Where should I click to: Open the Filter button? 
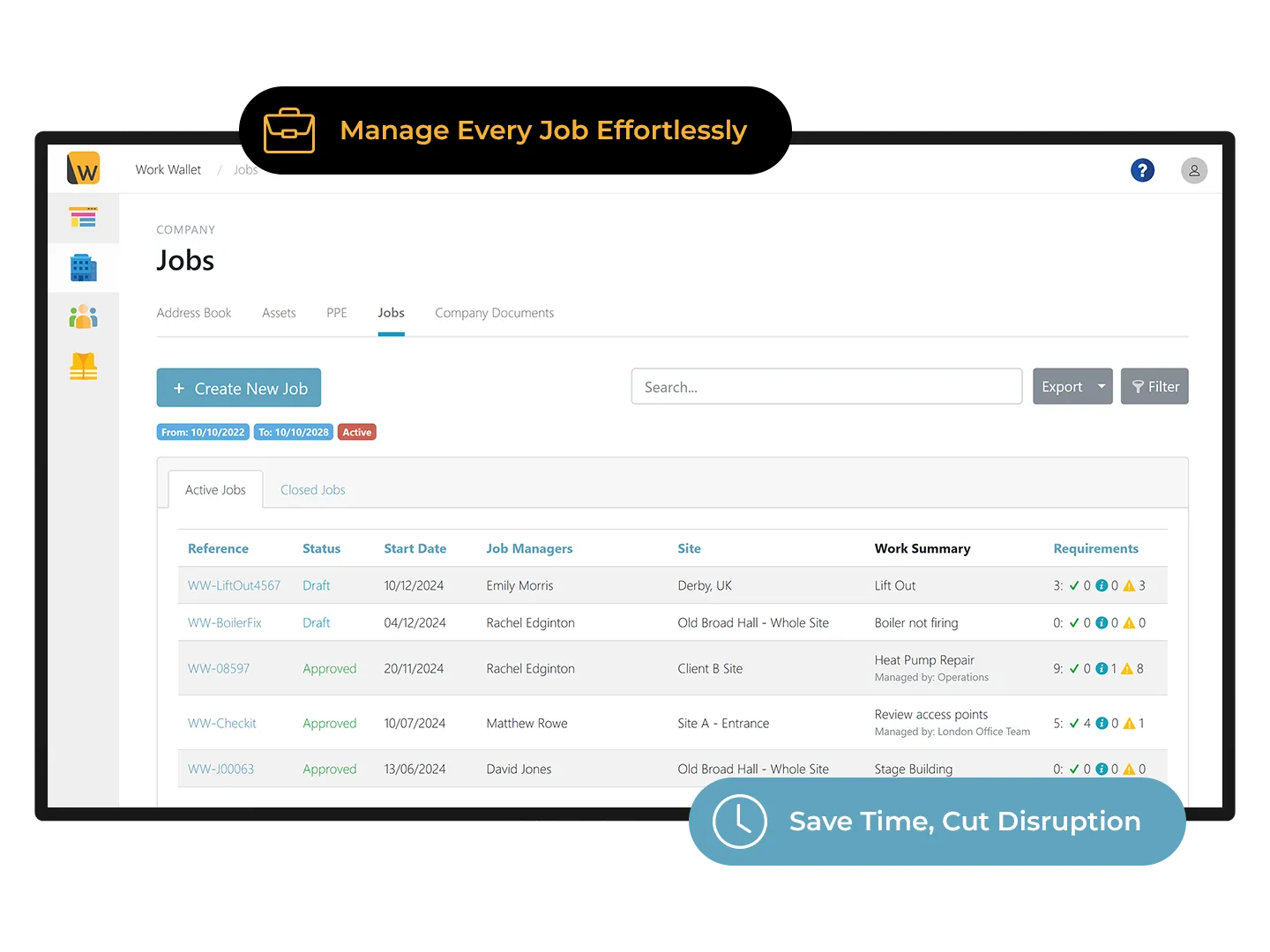(1154, 386)
